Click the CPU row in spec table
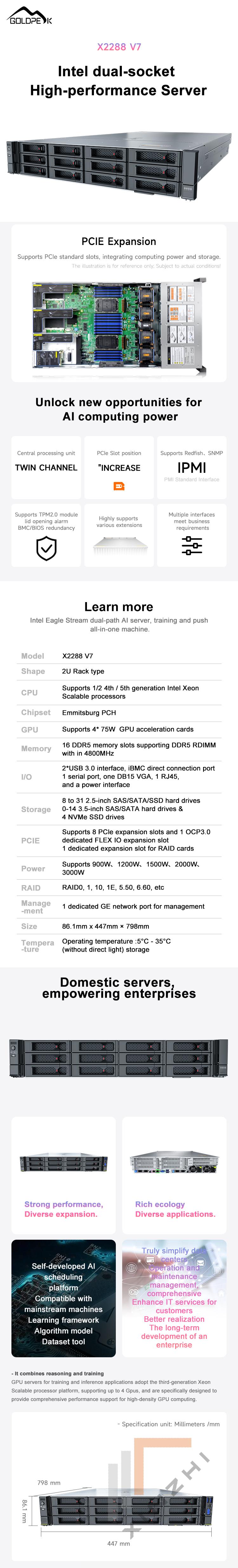The image size is (238, 1568). pyautogui.click(x=119, y=692)
